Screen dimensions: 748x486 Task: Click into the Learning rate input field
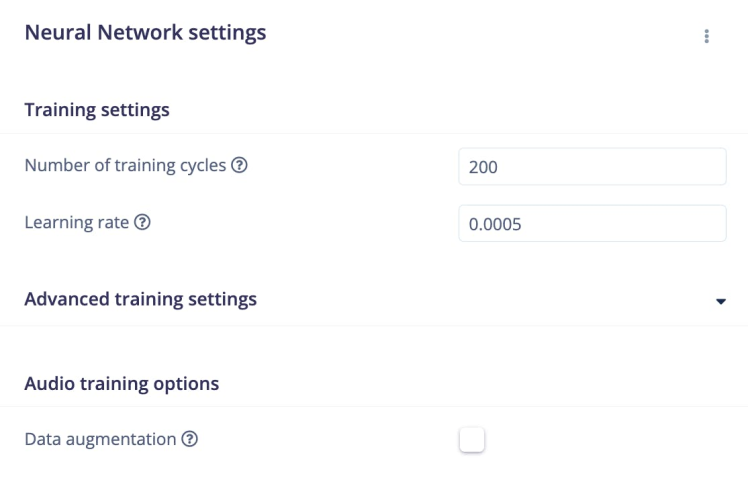point(592,224)
